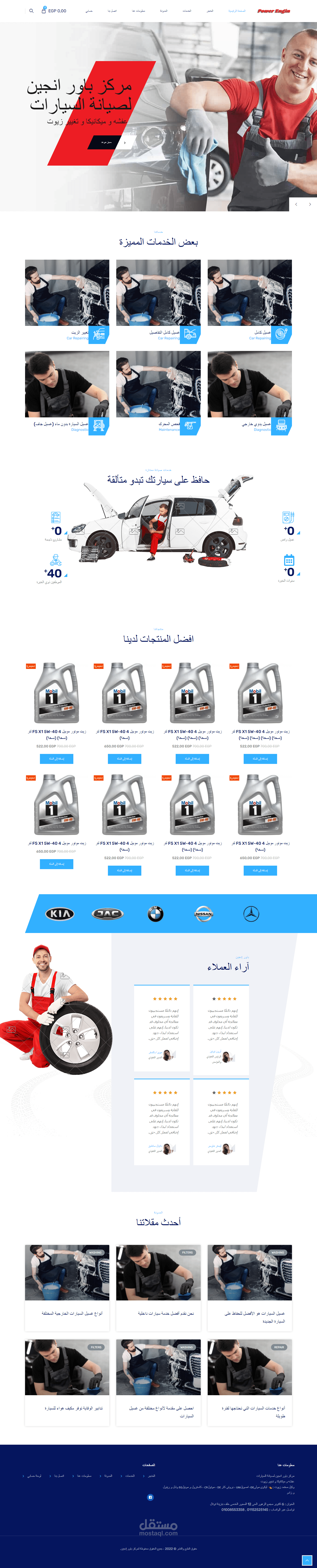Click the المدونة link in footer pages
This screenshot has height=1568, width=317.
pyautogui.click(x=108, y=1476)
